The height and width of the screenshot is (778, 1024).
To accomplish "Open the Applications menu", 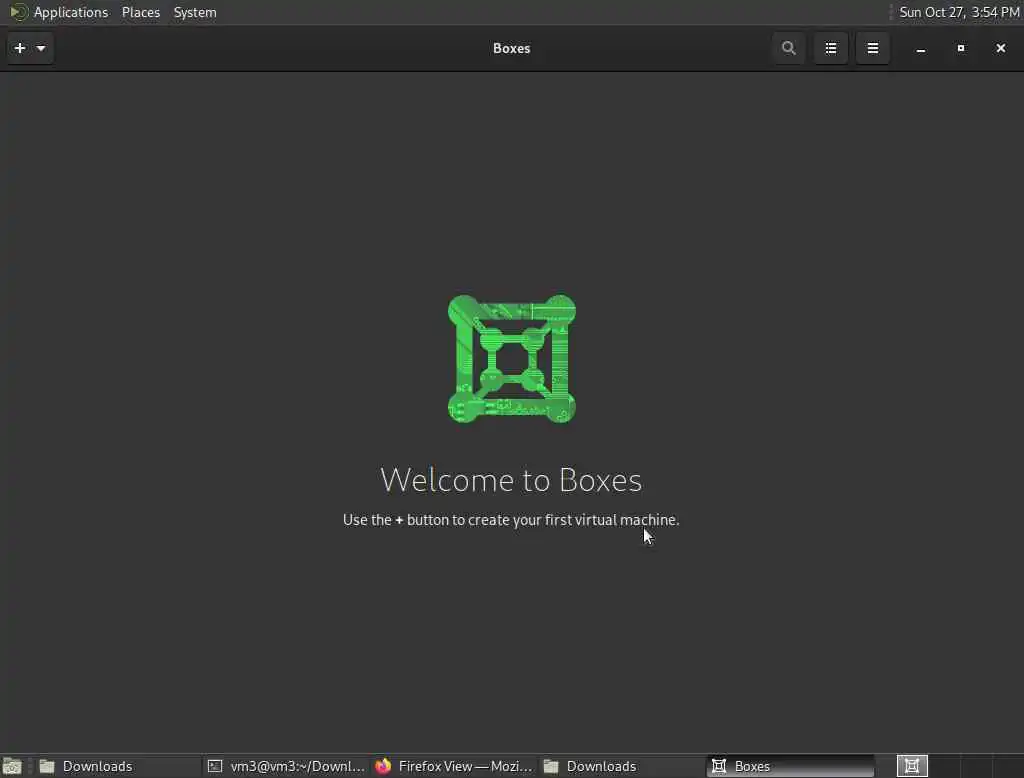I will tap(71, 12).
